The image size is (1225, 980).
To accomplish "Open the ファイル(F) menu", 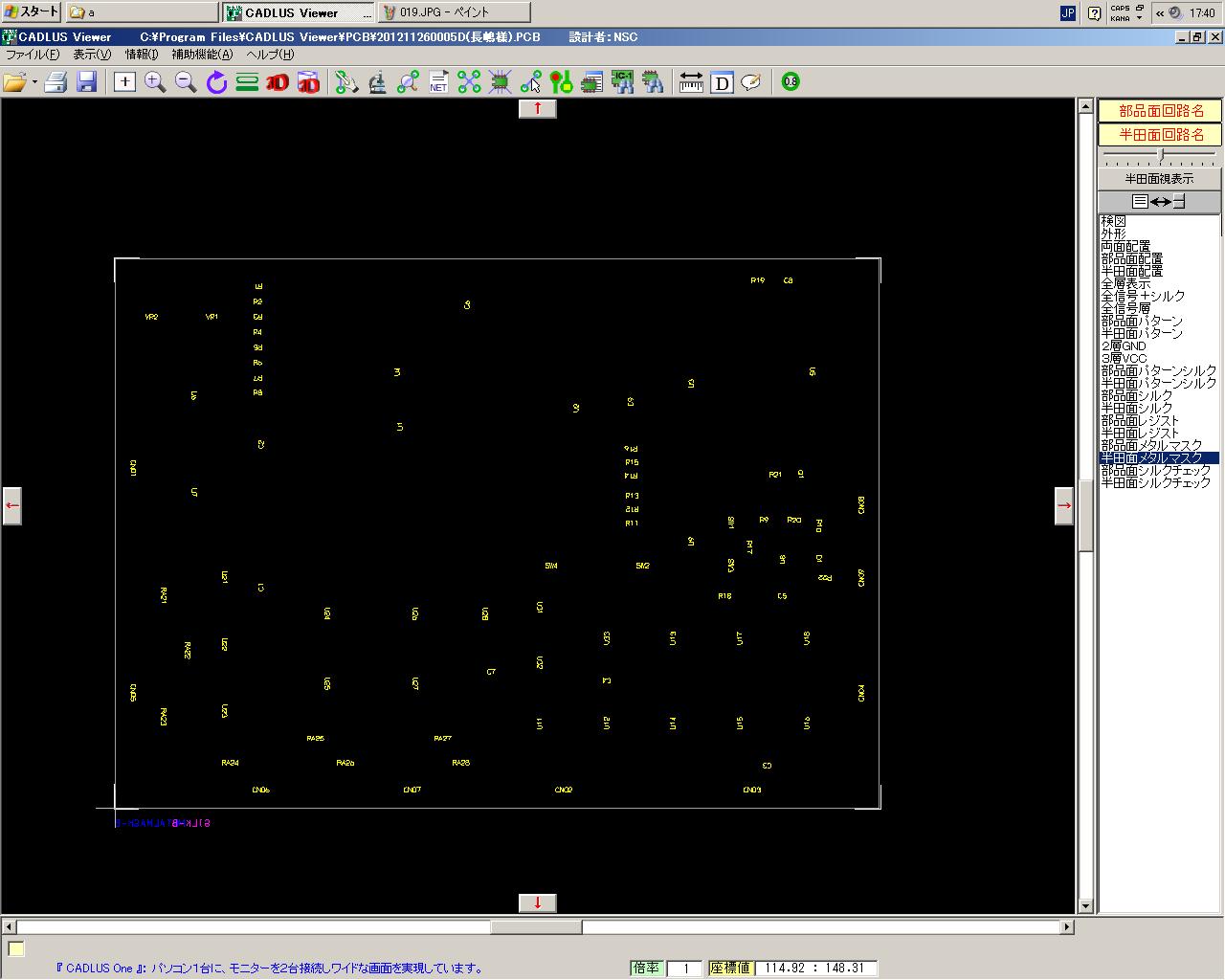I will 33,55.
